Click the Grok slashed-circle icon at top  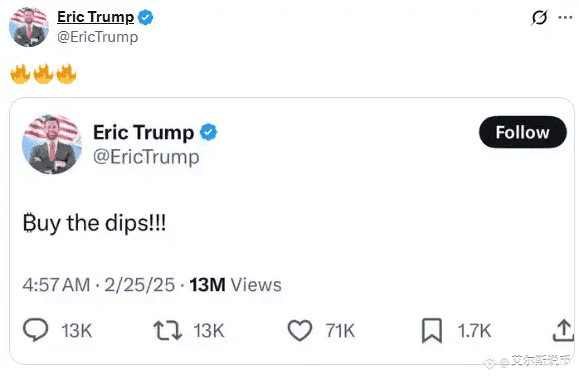pos(539,17)
